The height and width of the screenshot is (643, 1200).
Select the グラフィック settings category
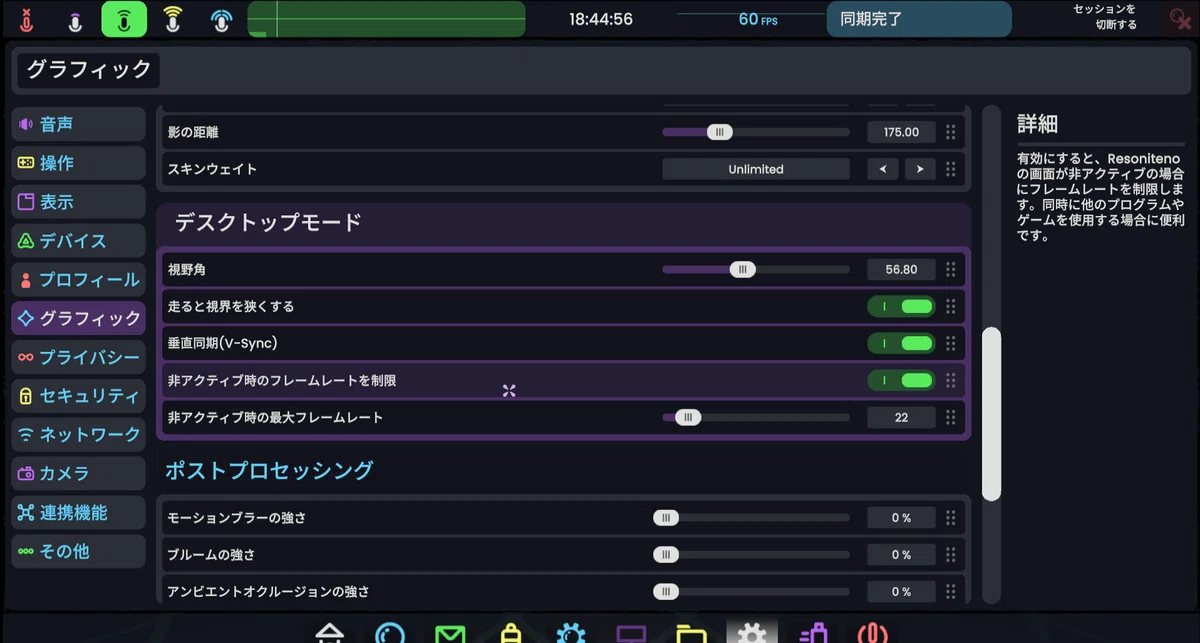click(x=78, y=318)
